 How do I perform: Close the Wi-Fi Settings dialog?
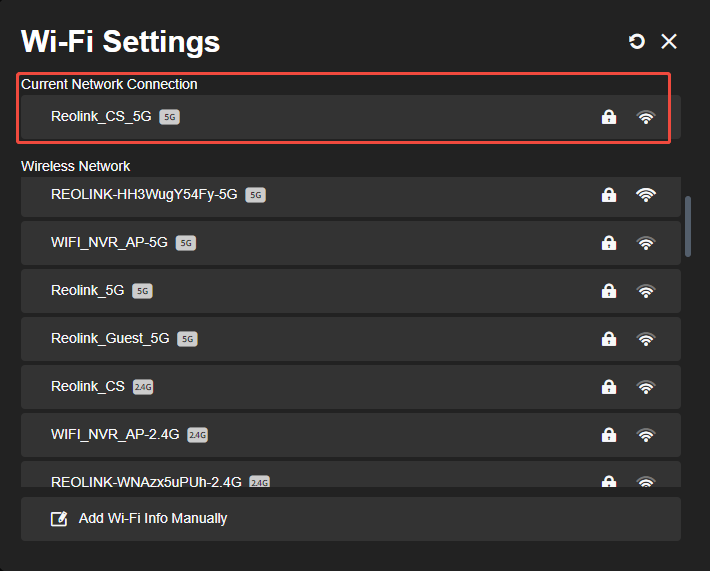coord(669,41)
